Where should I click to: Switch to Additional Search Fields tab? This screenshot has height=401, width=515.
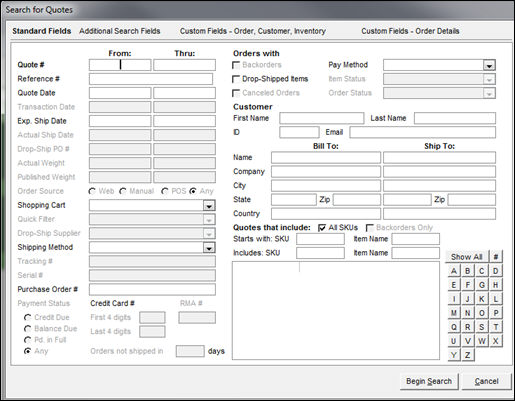click(x=120, y=31)
